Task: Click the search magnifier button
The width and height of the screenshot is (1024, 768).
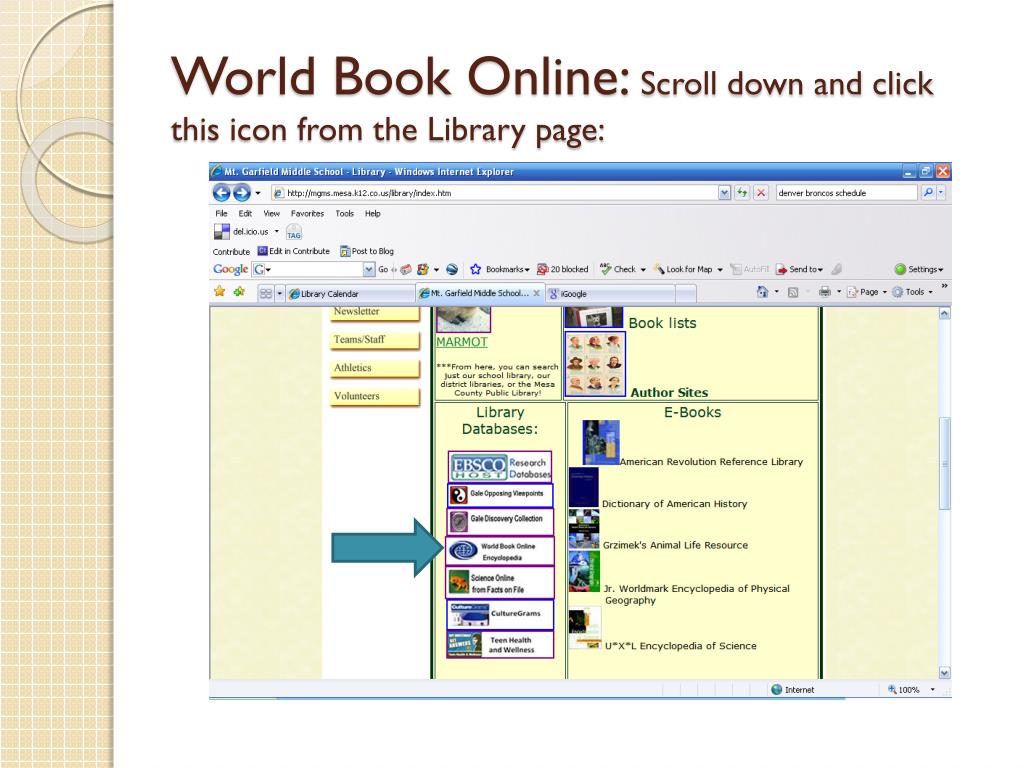Action: (x=927, y=193)
